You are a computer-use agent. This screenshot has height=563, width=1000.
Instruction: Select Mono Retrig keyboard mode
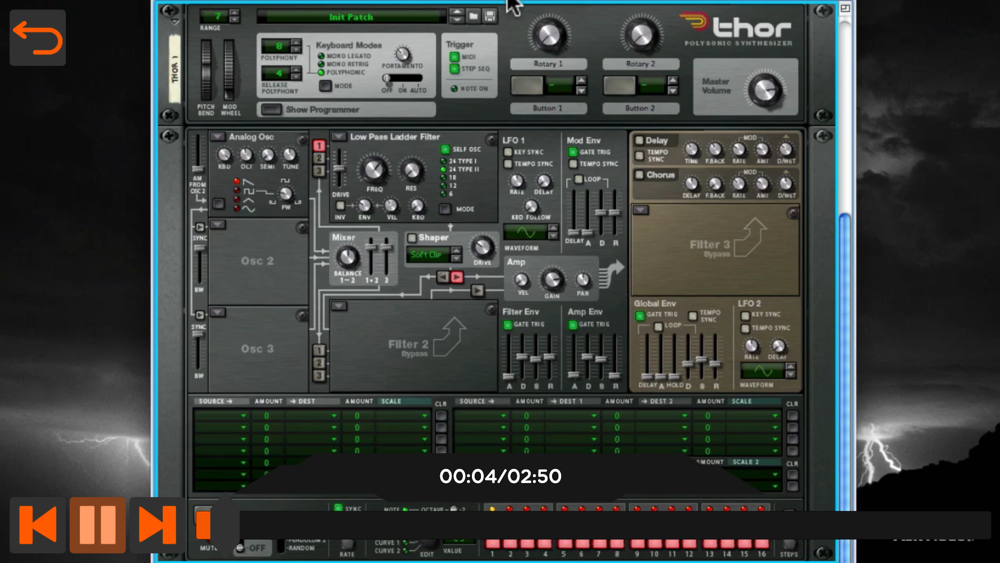(321, 64)
